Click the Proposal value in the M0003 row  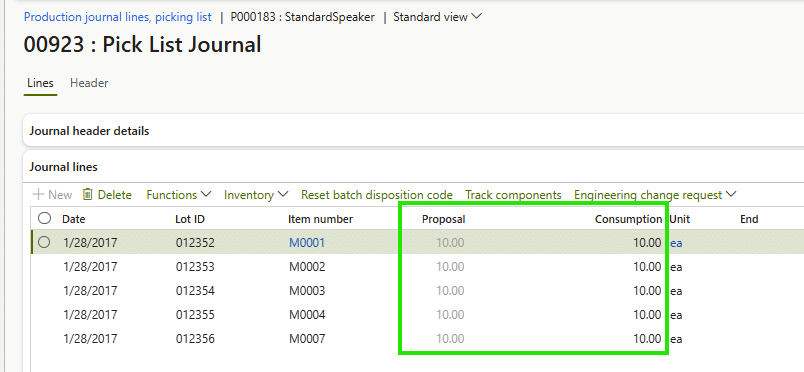coord(450,291)
